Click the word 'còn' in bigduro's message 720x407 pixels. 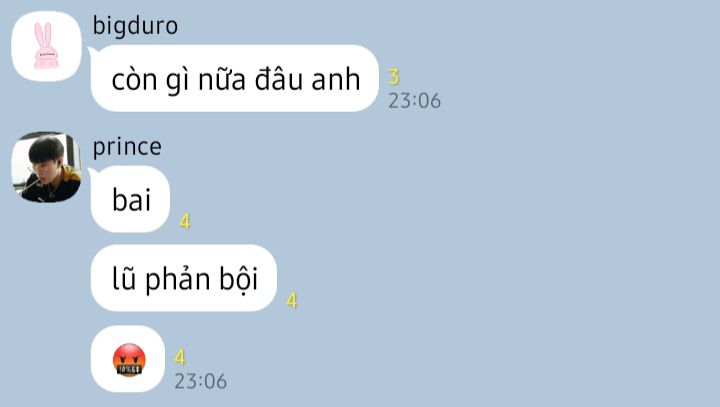(134, 79)
